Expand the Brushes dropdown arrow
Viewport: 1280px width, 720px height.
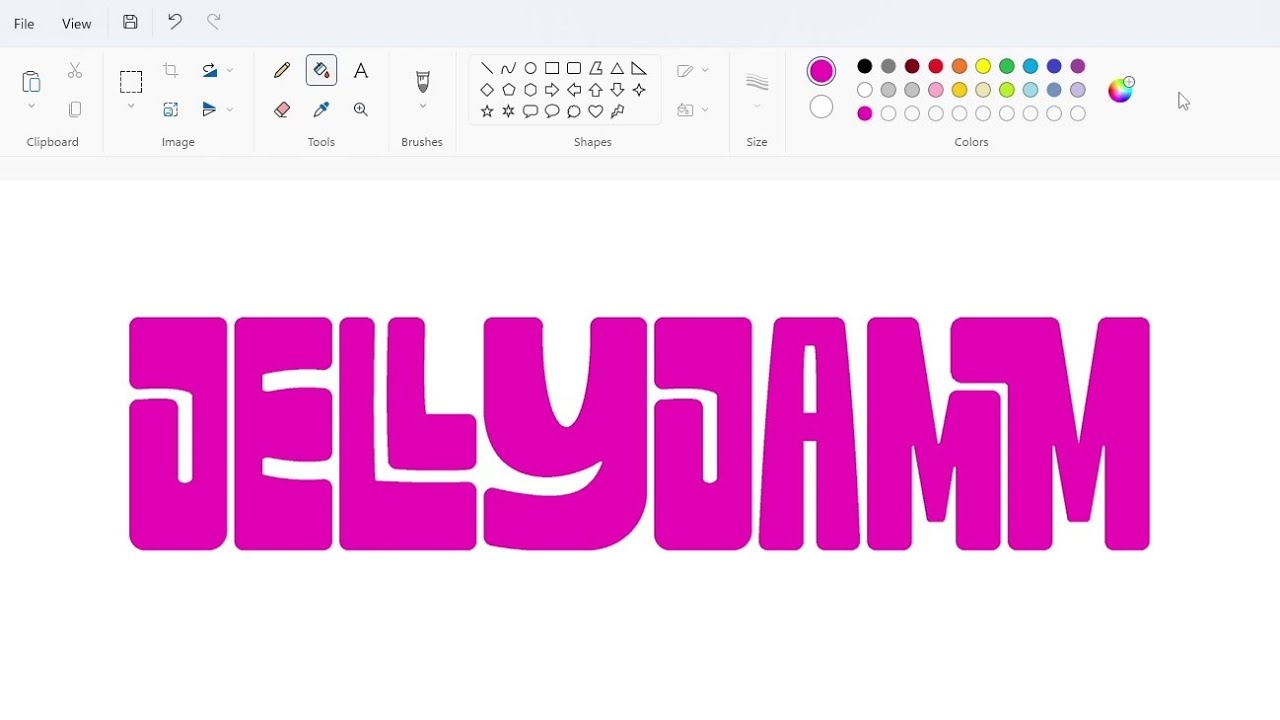422,106
